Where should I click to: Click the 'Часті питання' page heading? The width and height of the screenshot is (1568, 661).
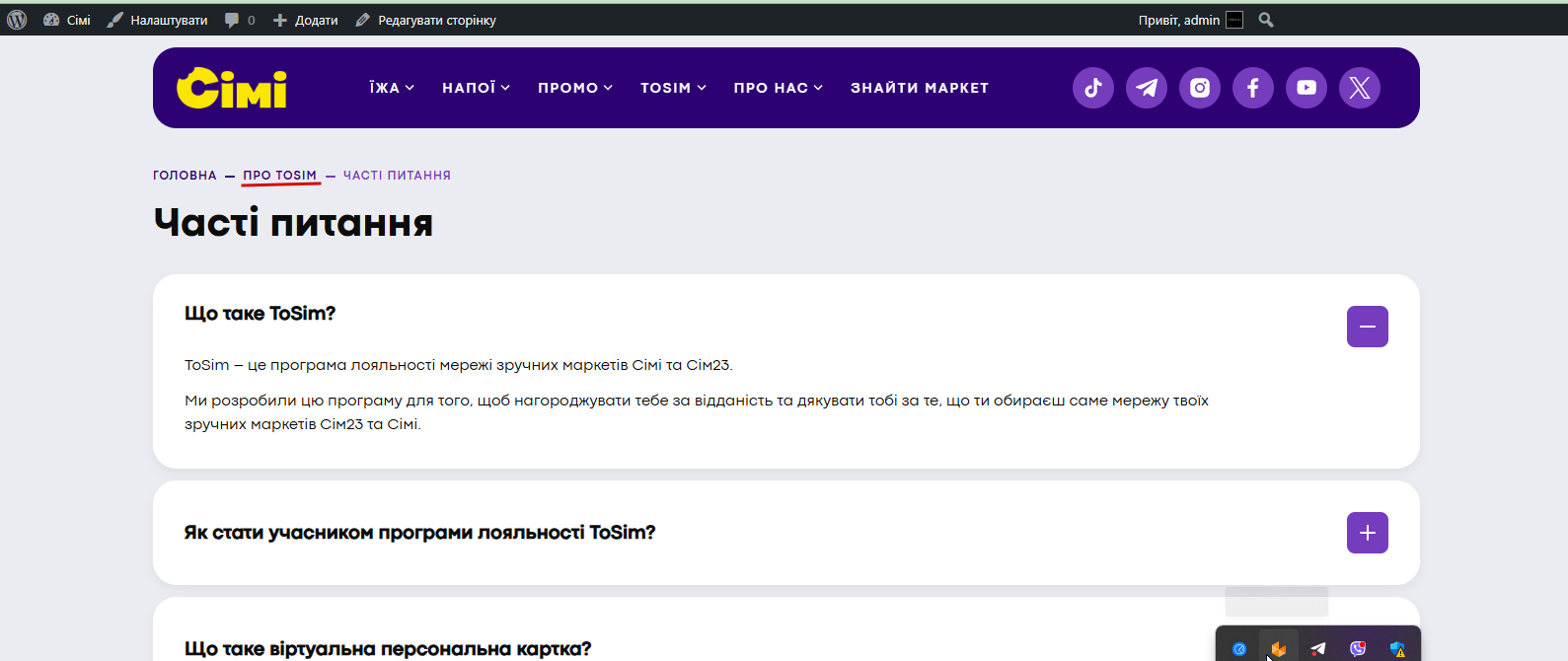pyautogui.click(x=293, y=223)
